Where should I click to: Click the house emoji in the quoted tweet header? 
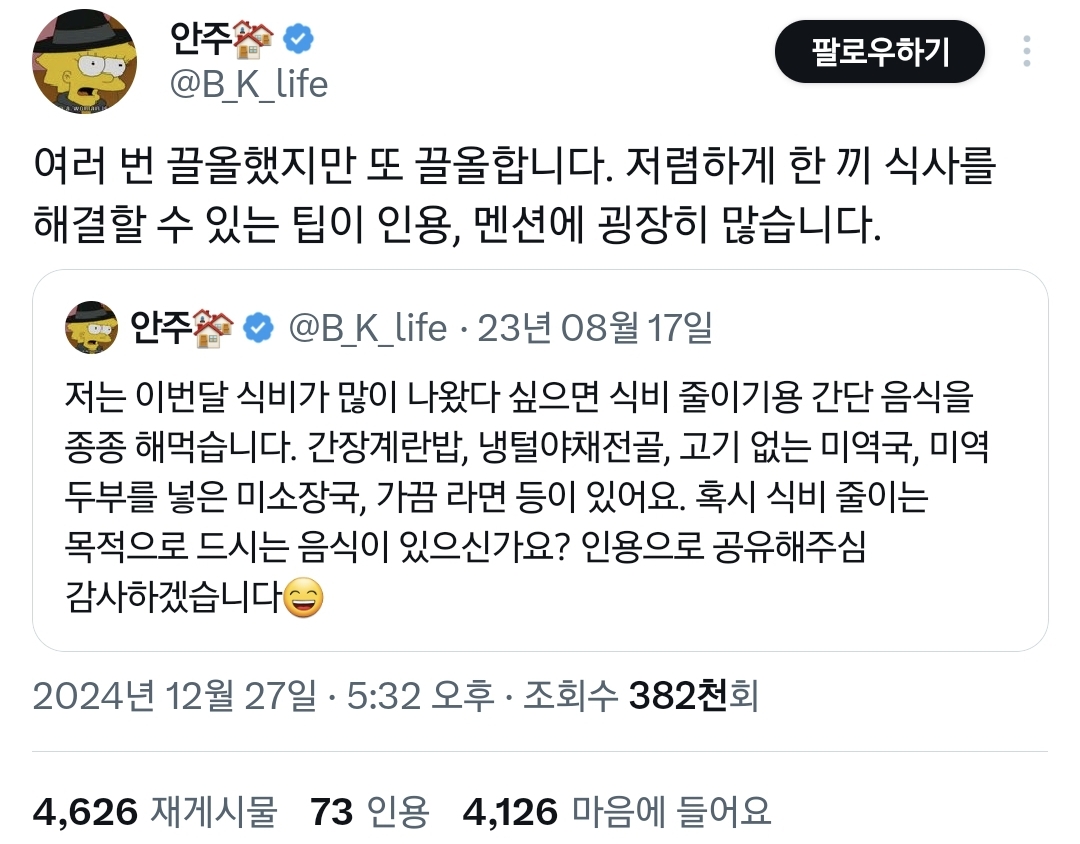click(x=213, y=326)
